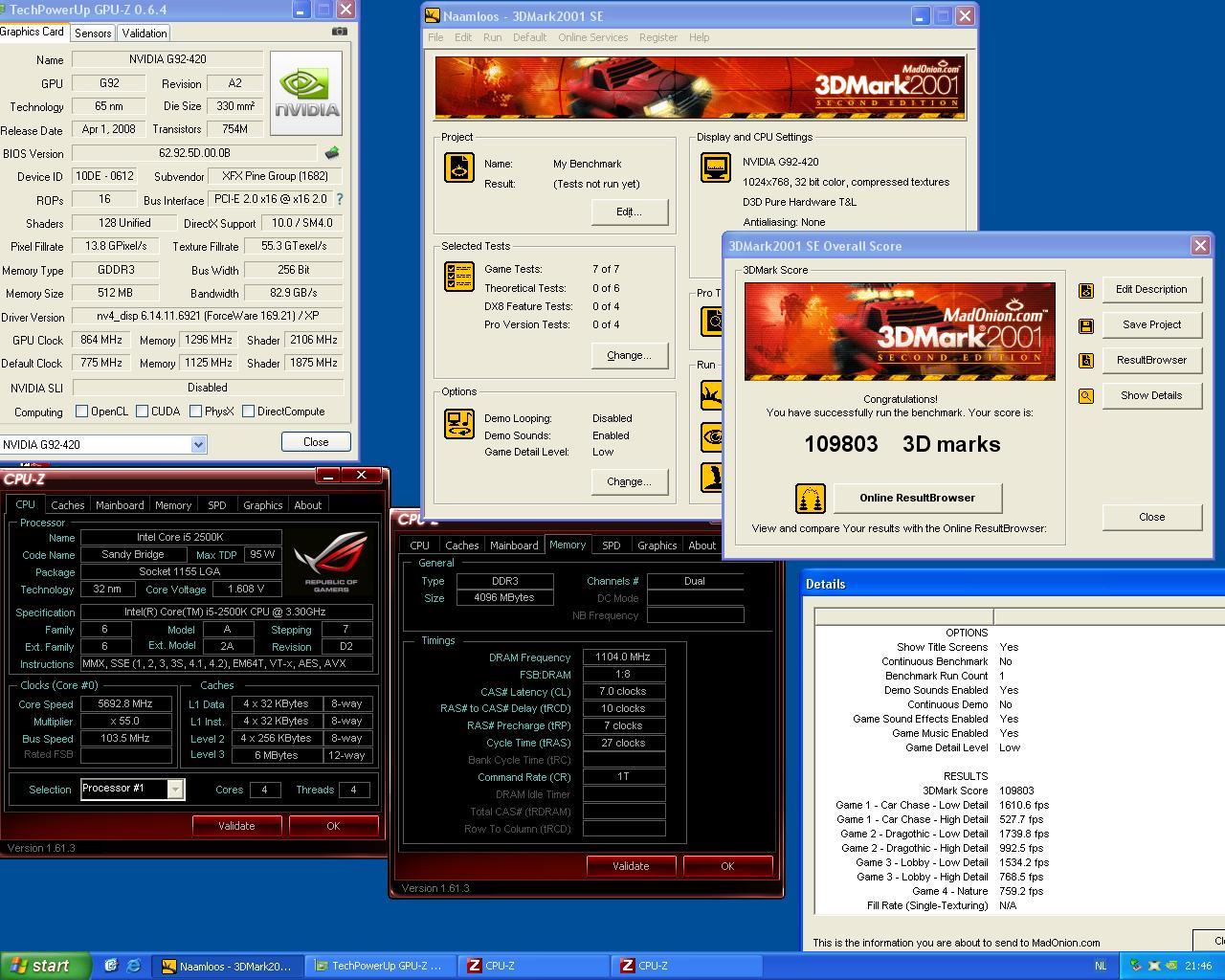
Task: Click the ResultBrowser button
Action: point(1151,360)
